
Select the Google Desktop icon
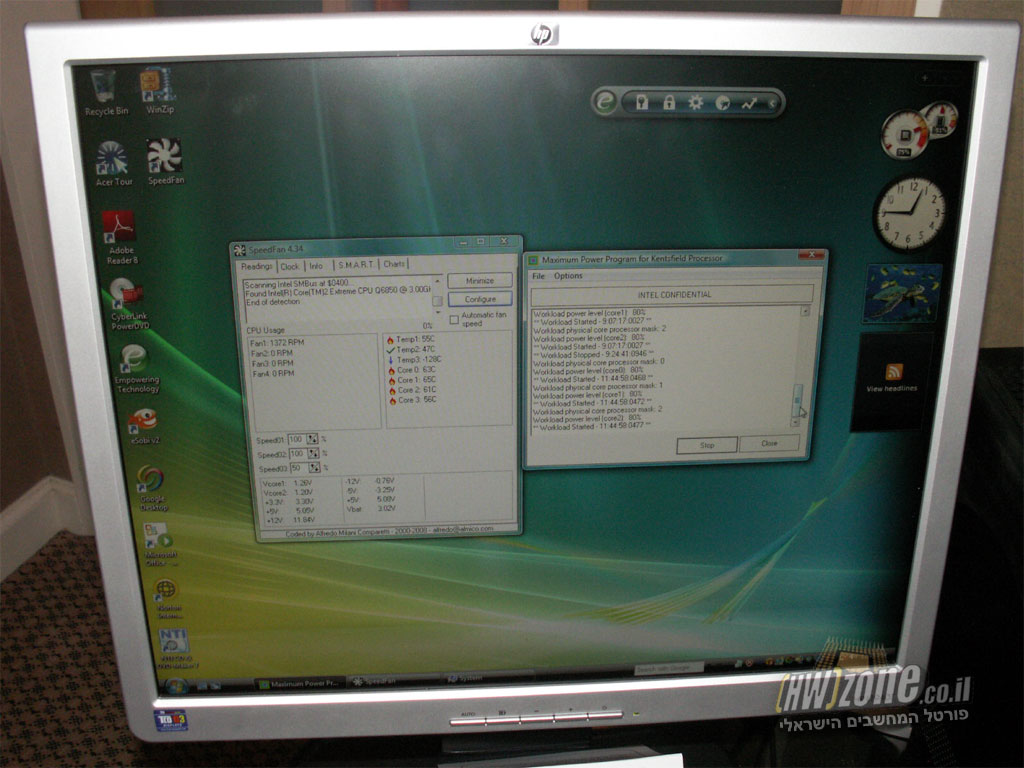pos(152,488)
